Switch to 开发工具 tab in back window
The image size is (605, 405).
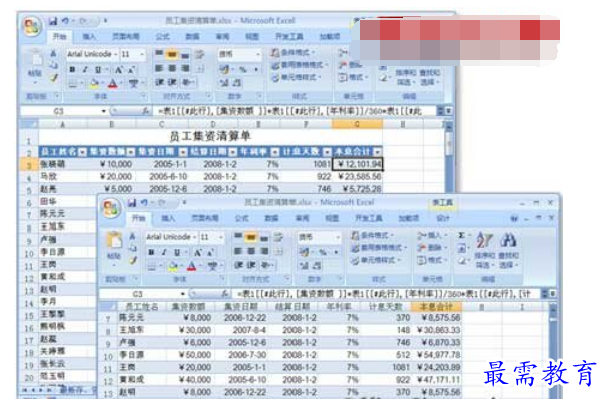point(289,37)
